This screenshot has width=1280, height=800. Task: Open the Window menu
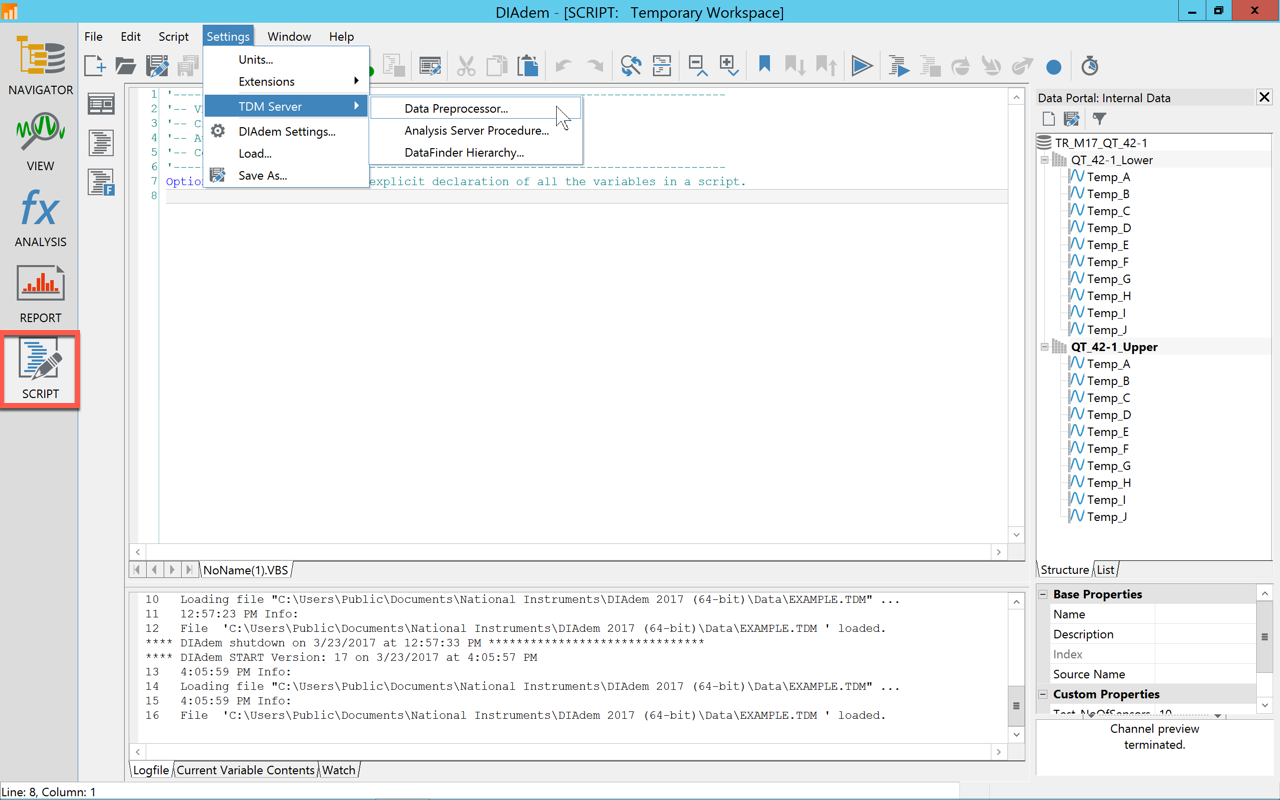pyautogui.click(x=289, y=36)
